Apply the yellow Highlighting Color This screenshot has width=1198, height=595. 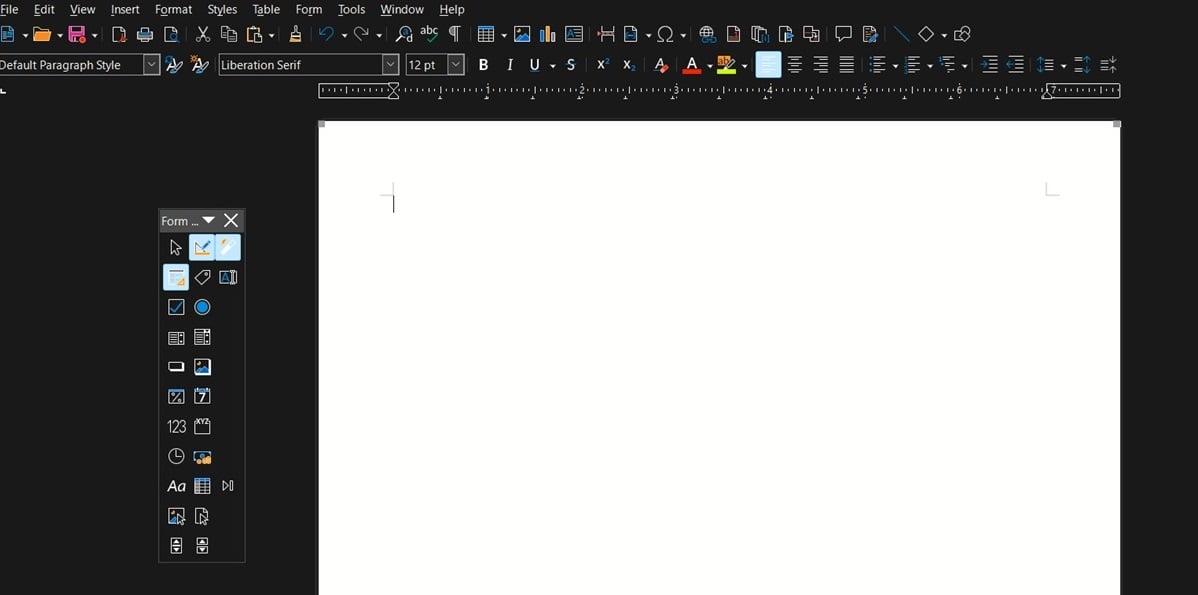[x=727, y=66]
